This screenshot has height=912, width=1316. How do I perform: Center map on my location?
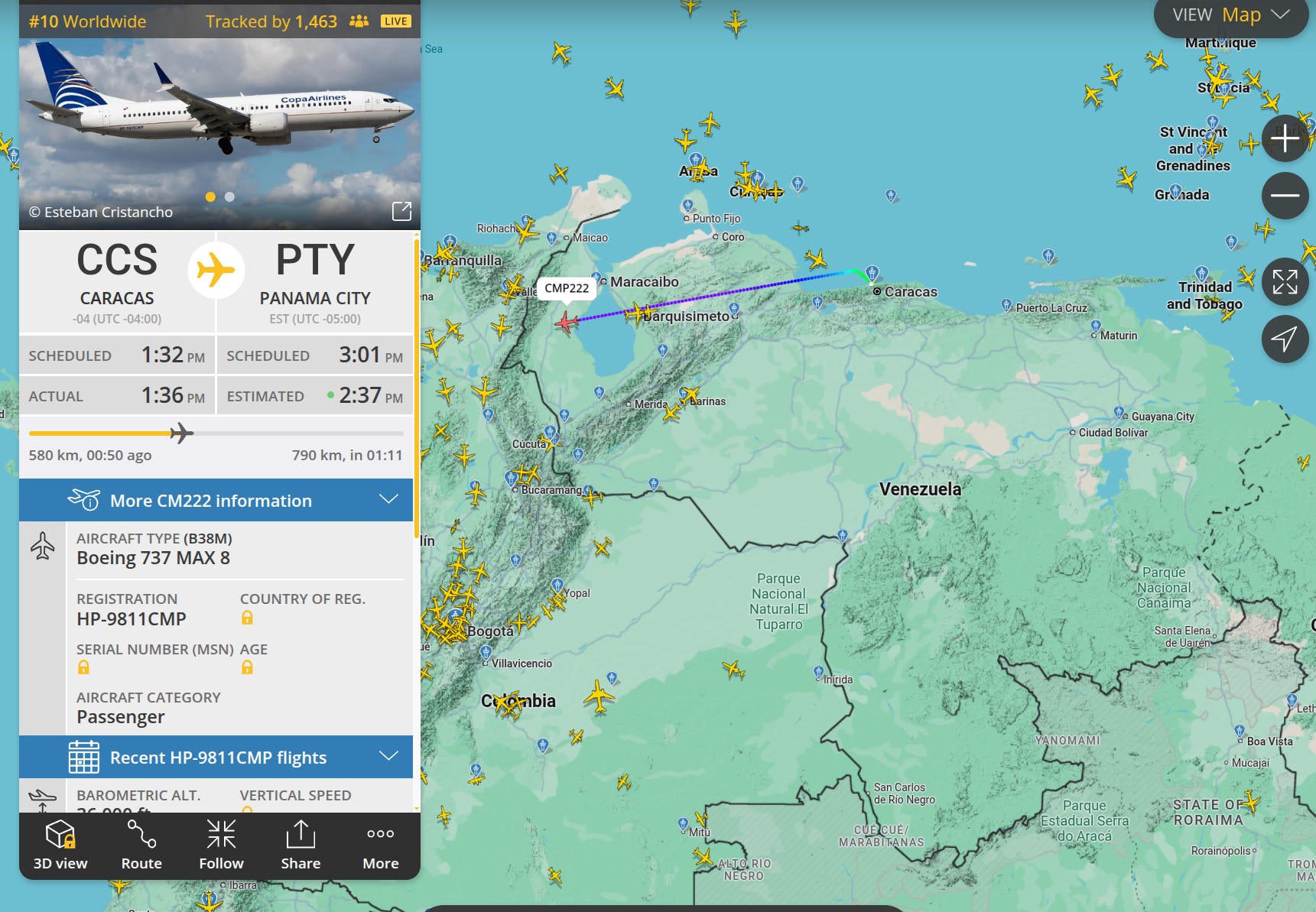tap(1285, 339)
